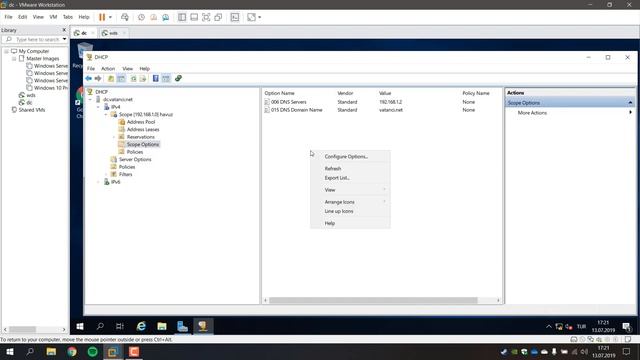This screenshot has width=640, height=360.
Task: Toggle the show/hide Action pane icon
Action: click(x=166, y=78)
